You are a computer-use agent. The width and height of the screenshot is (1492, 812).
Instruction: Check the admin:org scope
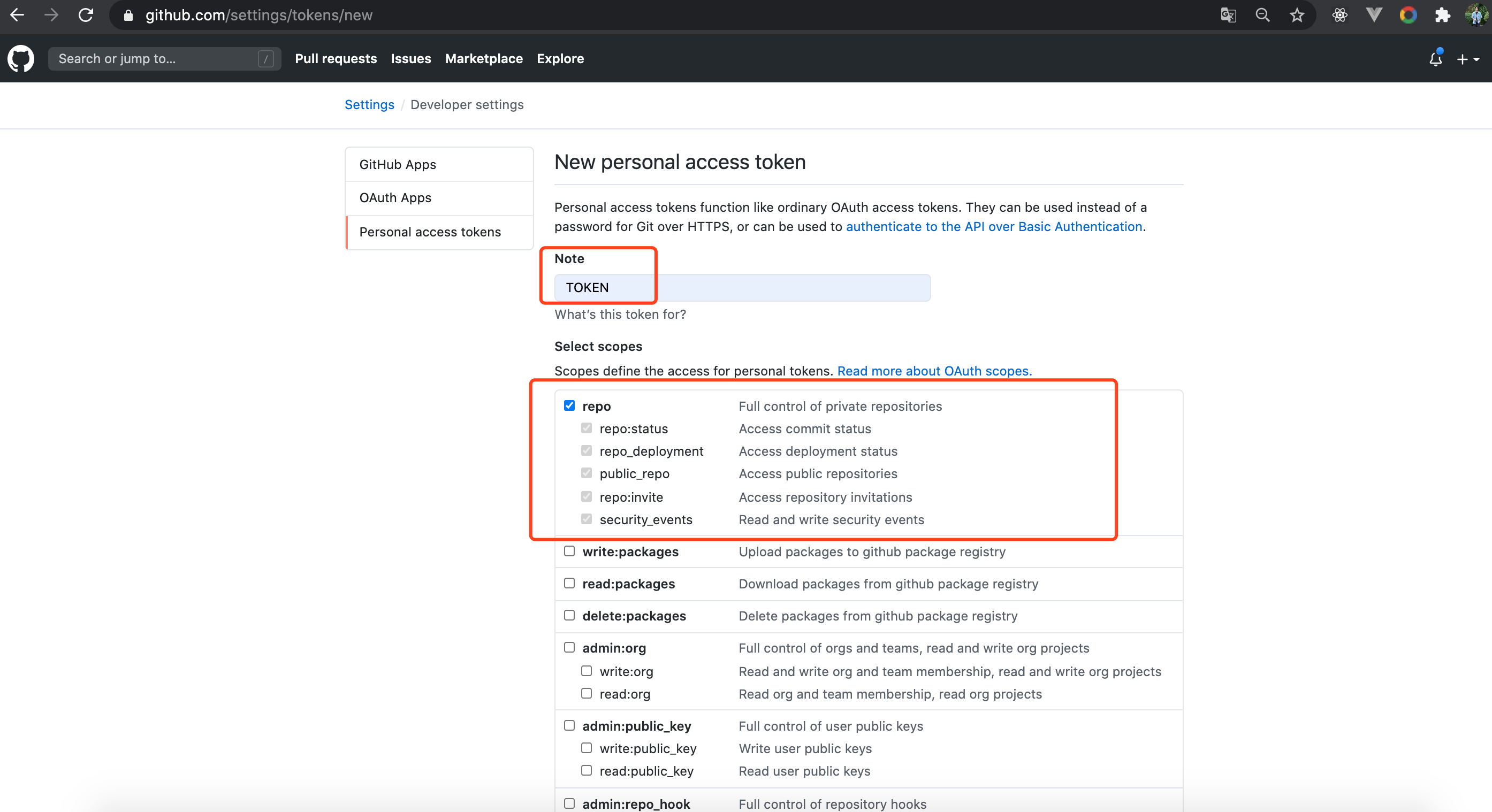pos(569,648)
